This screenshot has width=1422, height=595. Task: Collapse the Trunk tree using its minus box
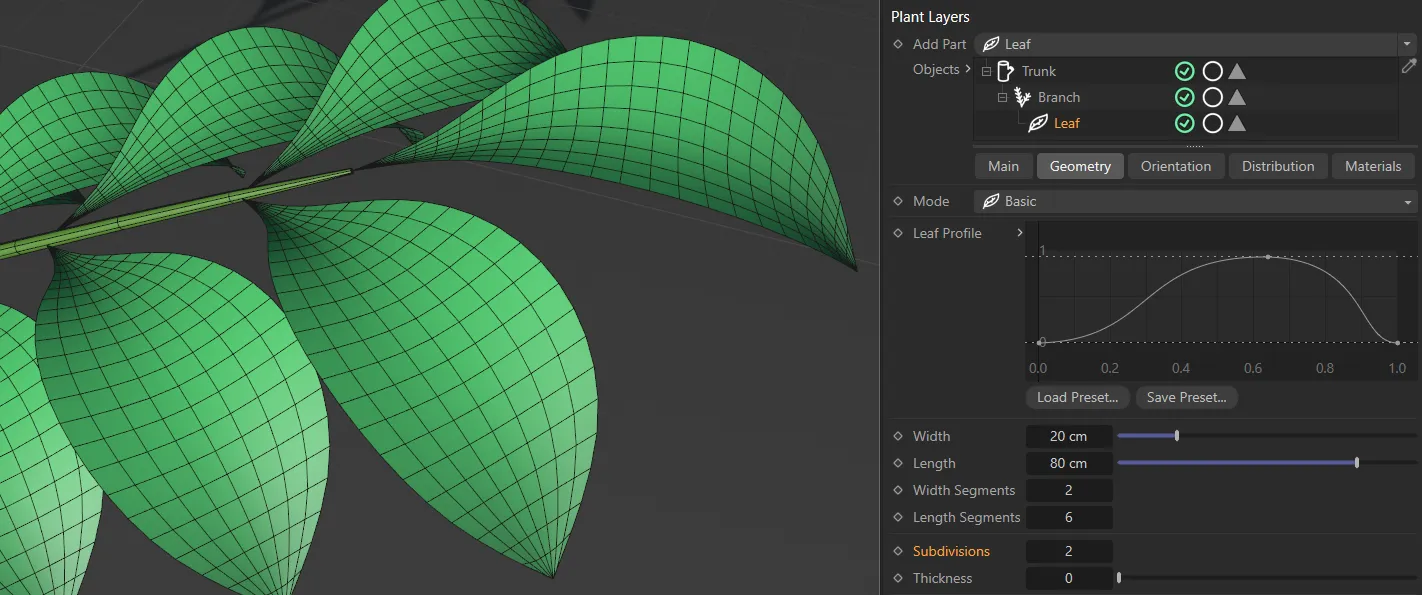click(985, 70)
